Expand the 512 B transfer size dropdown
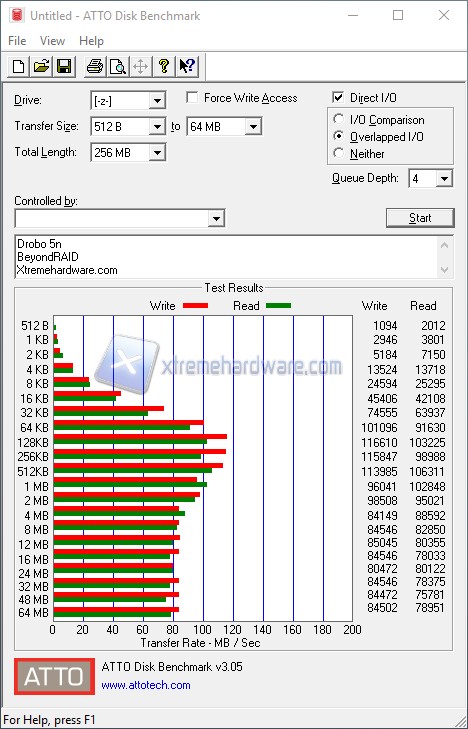 click(x=157, y=126)
